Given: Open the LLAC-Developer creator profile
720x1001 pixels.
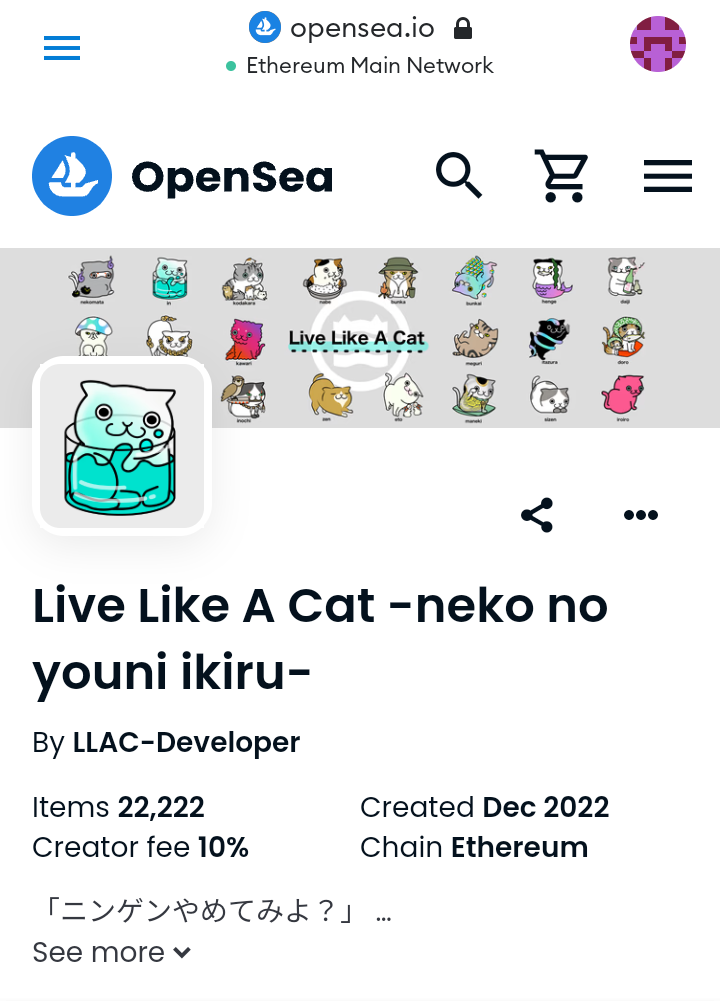Looking at the screenshot, I should pyautogui.click(x=186, y=742).
